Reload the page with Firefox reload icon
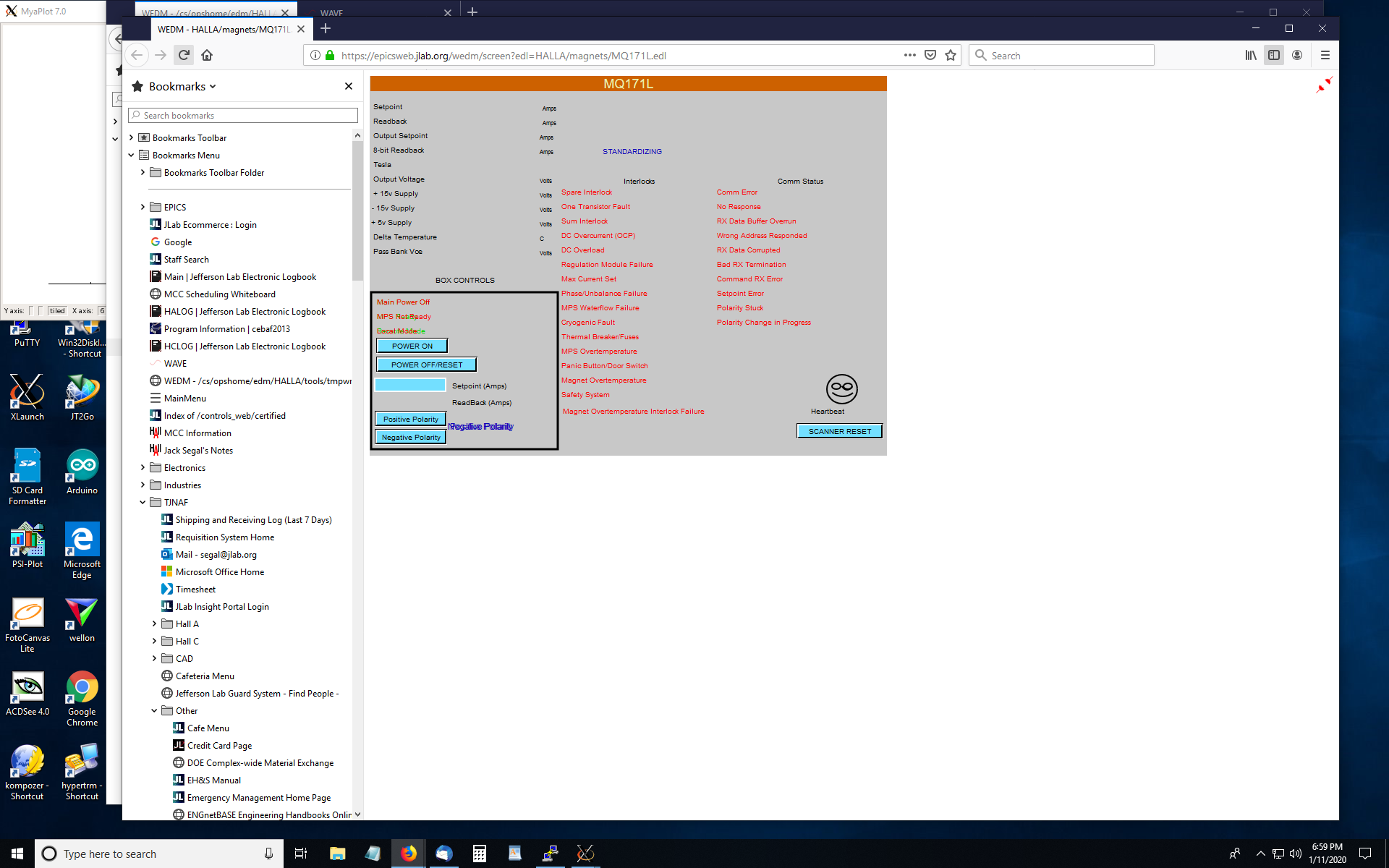The image size is (1389, 868). (184, 55)
